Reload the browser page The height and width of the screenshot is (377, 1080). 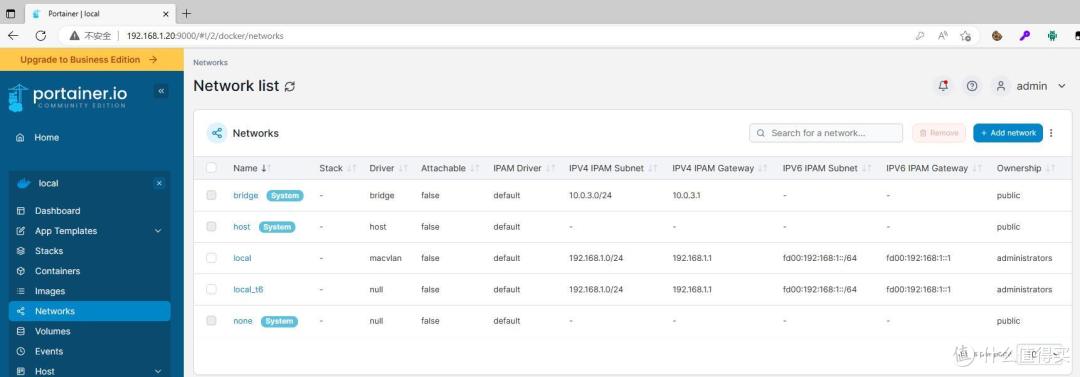tap(41, 36)
